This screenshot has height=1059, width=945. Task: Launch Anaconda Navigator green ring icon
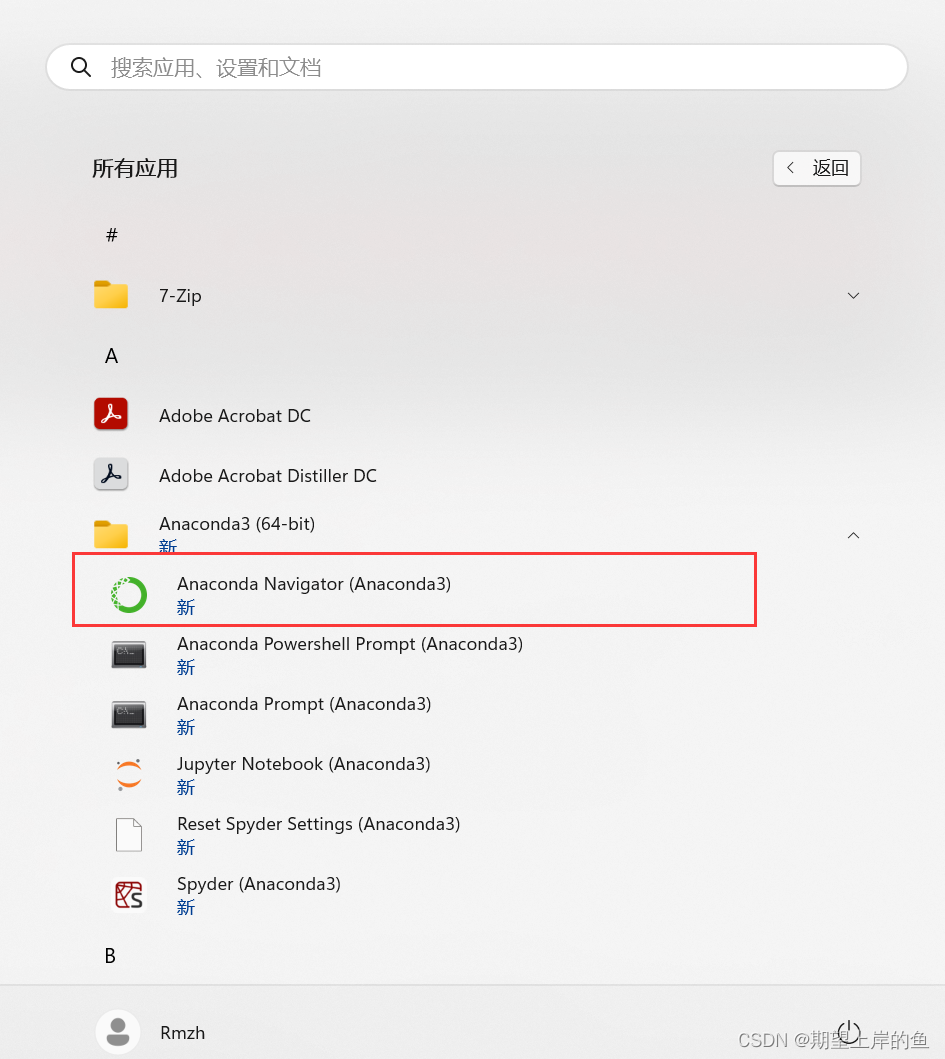coord(128,595)
